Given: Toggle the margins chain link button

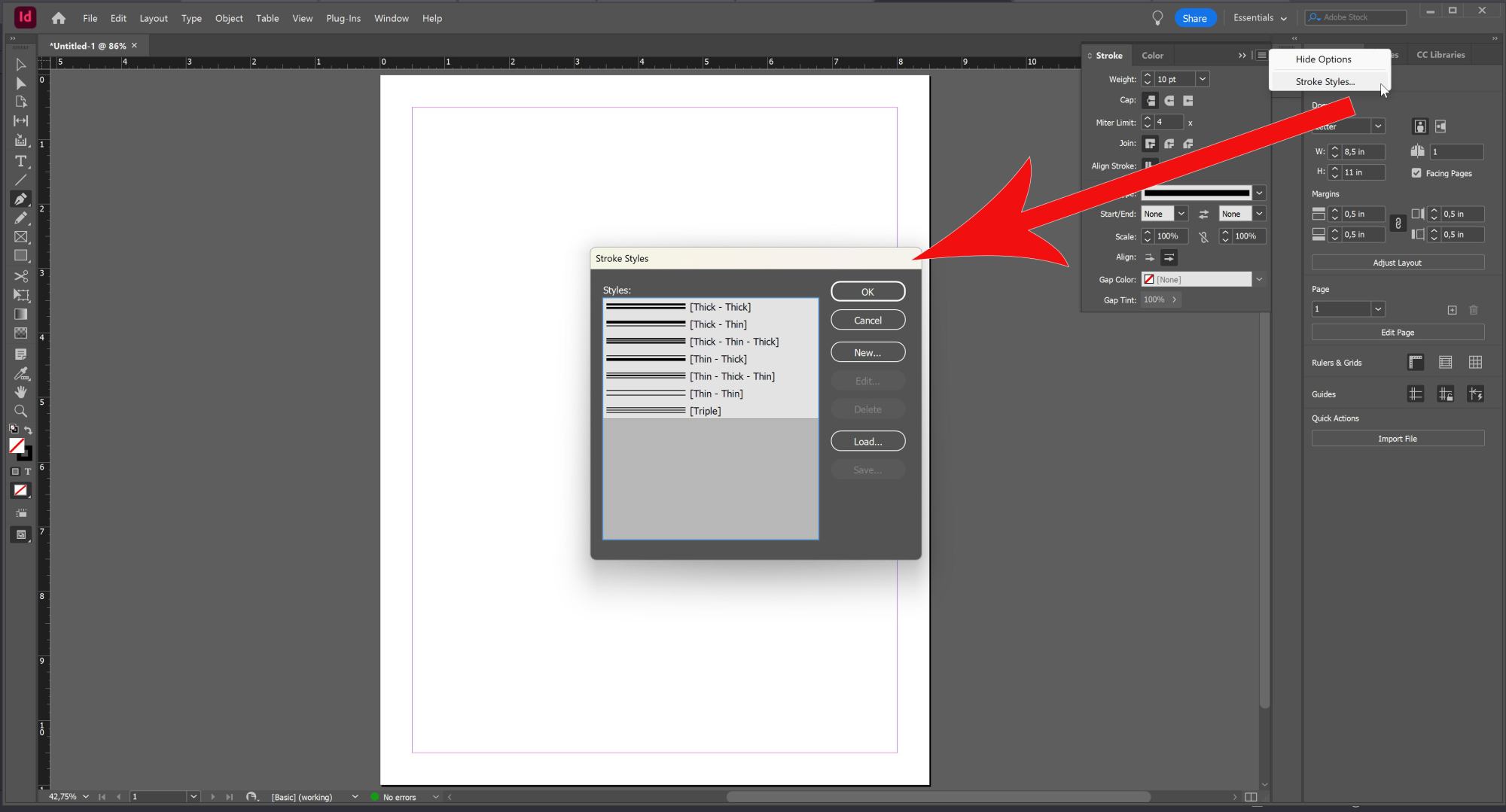Looking at the screenshot, I should tap(1398, 224).
